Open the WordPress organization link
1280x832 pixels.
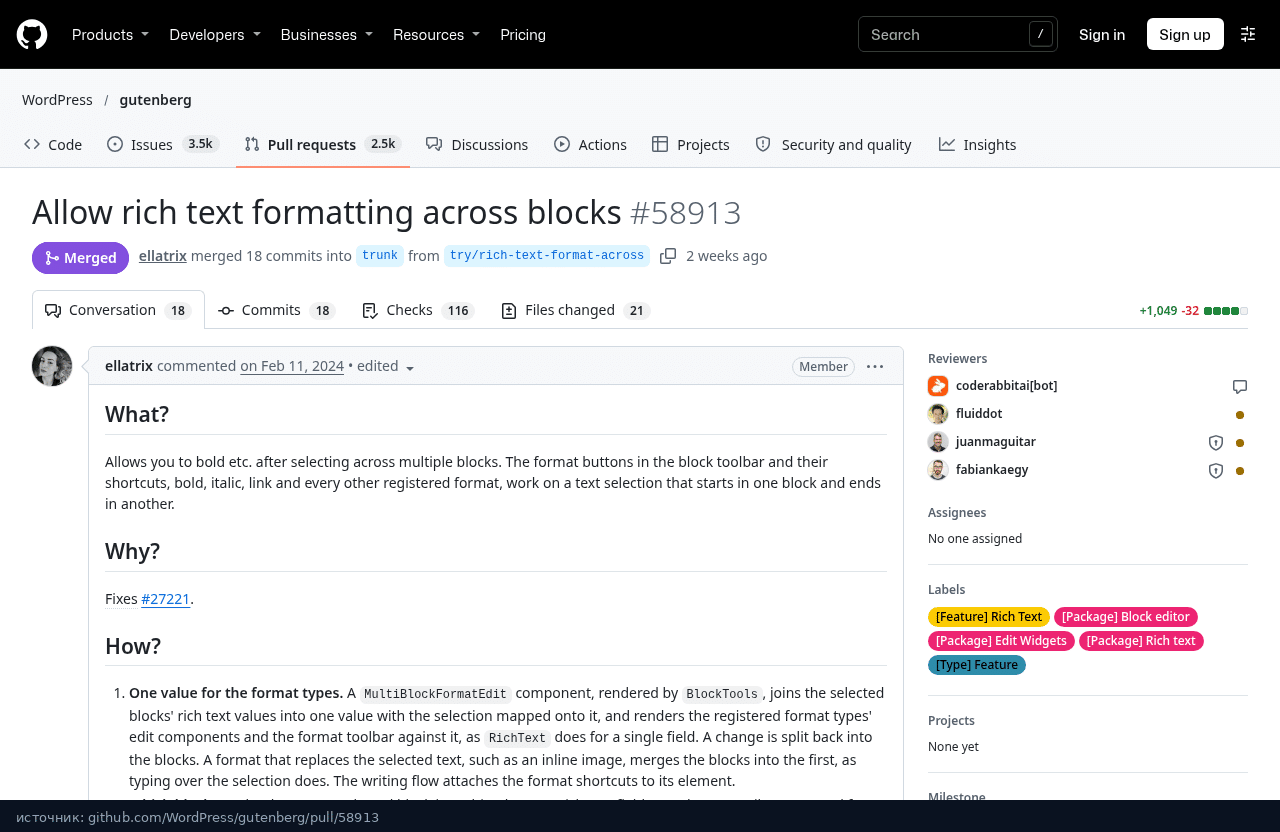57,100
